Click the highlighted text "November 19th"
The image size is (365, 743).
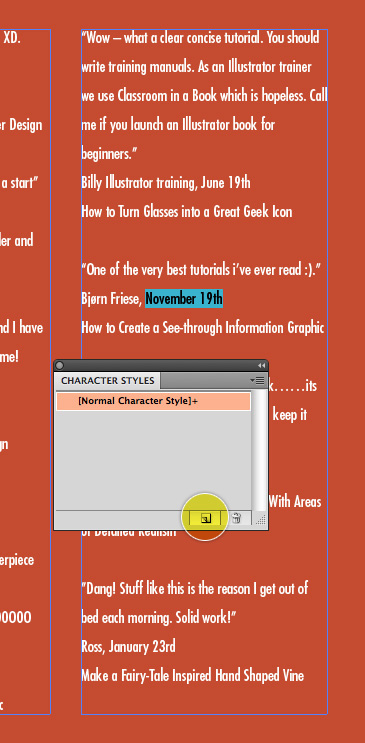[183, 299]
